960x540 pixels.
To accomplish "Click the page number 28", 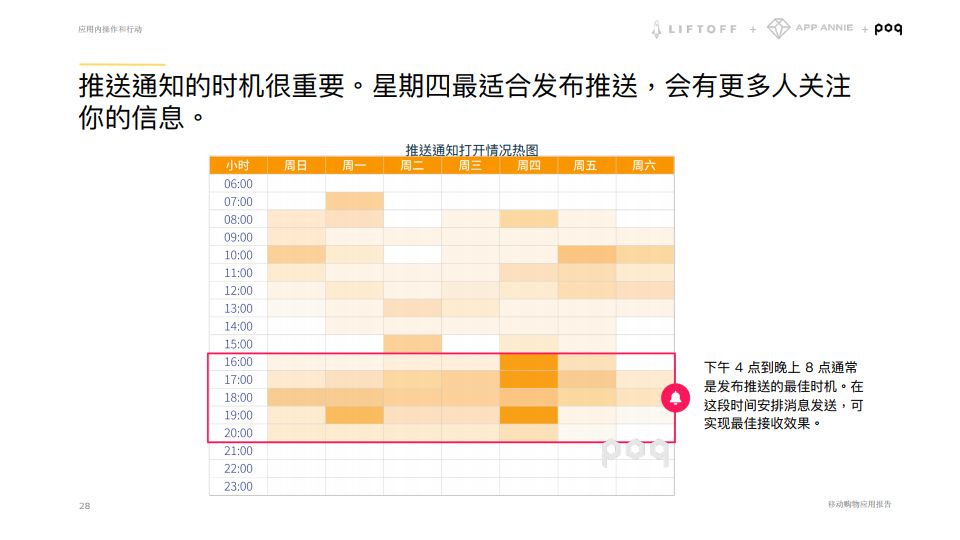I will point(84,506).
